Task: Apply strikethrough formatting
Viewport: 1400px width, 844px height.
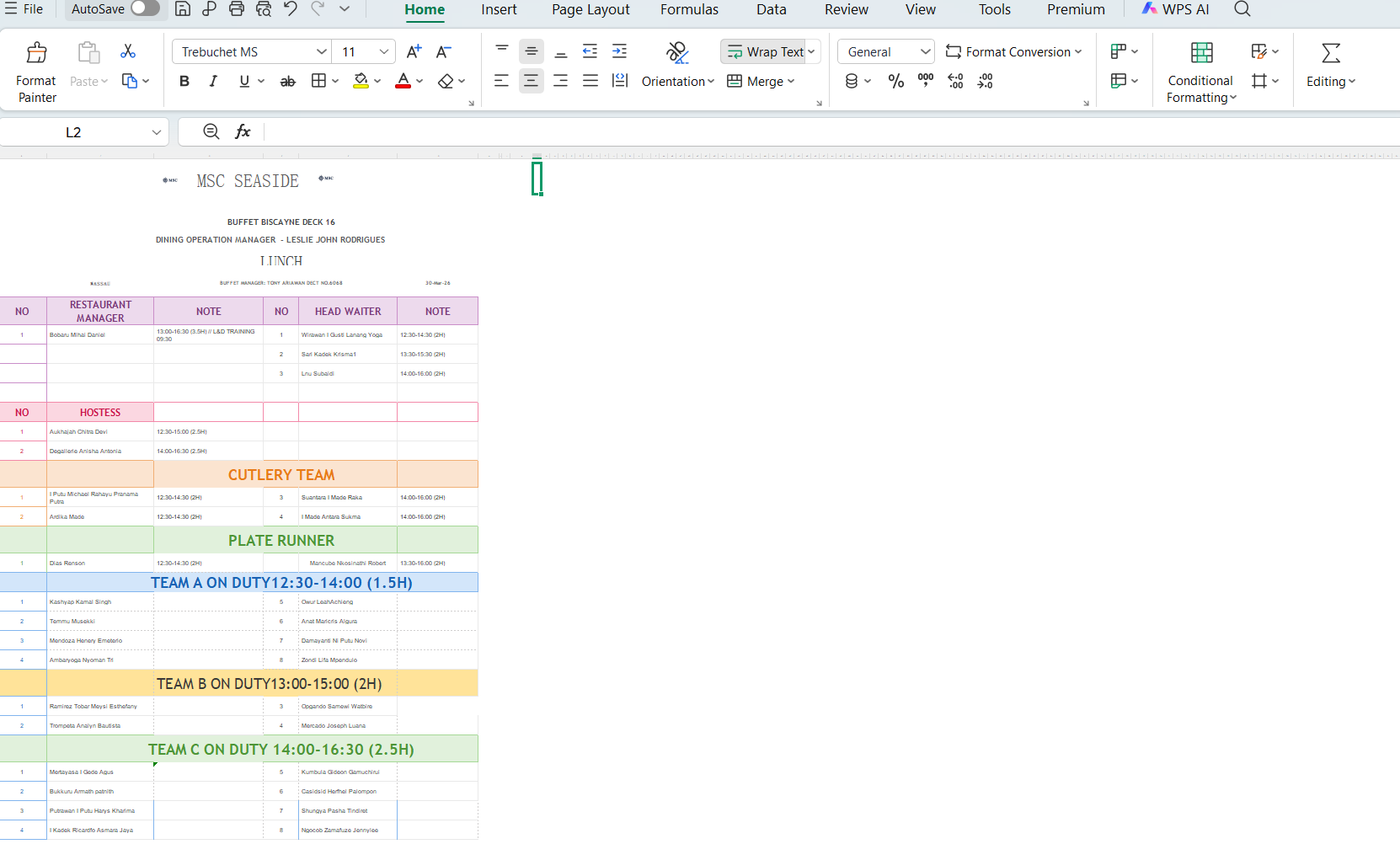Action: (287, 81)
